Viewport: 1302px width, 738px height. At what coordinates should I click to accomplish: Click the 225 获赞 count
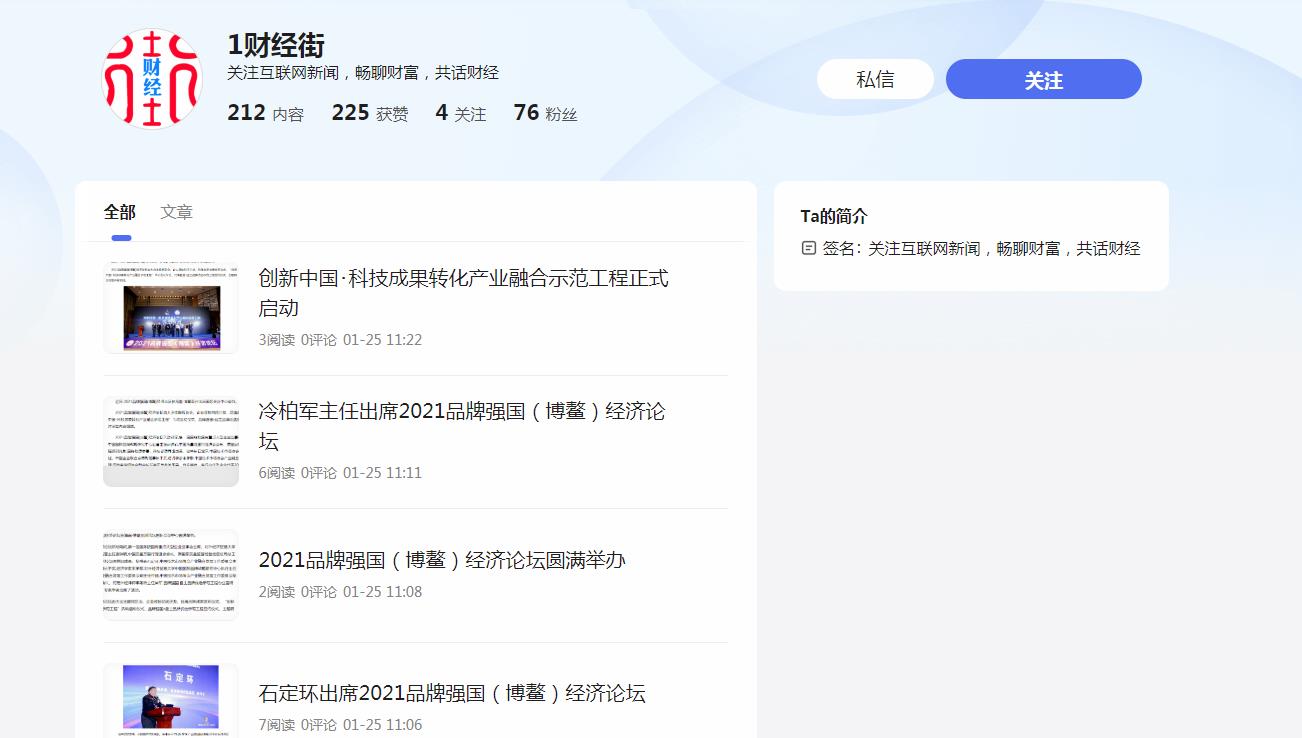370,113
